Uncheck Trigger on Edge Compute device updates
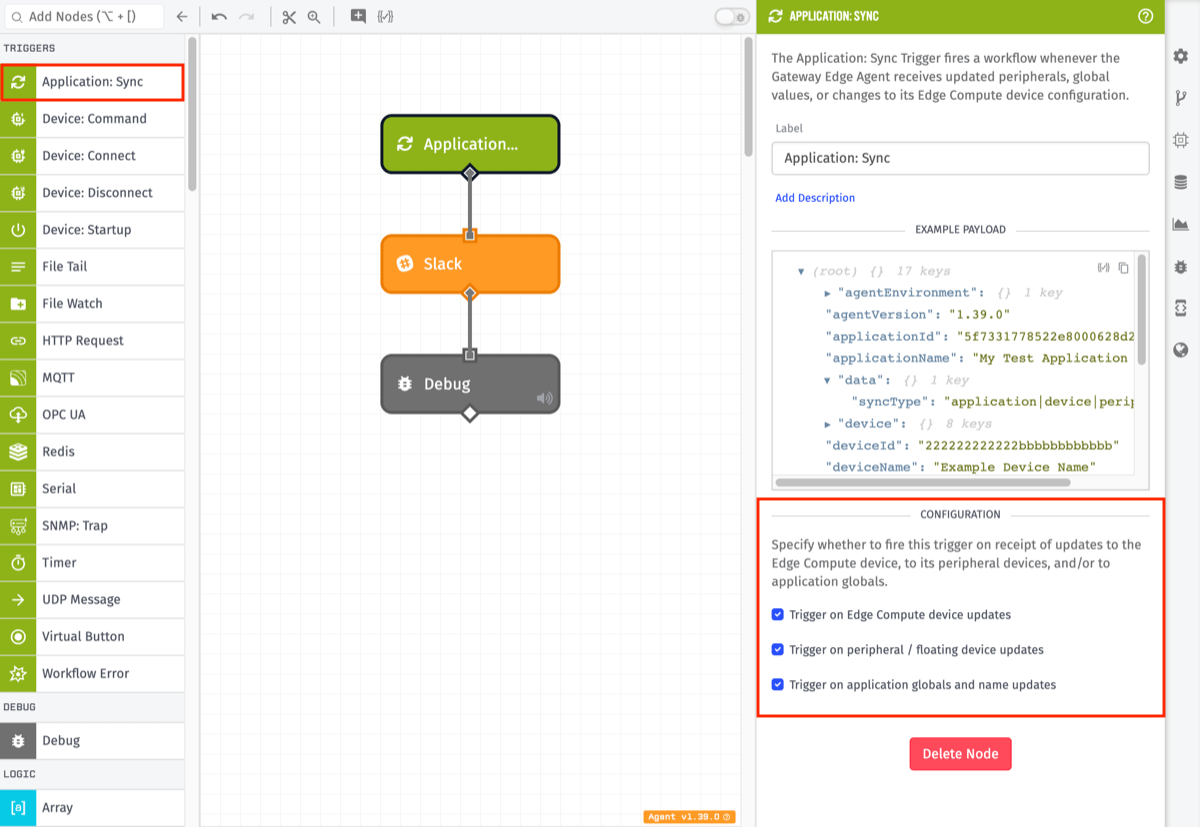The width and height of the screenshot is (1200, 827). (x=778, y=614)
